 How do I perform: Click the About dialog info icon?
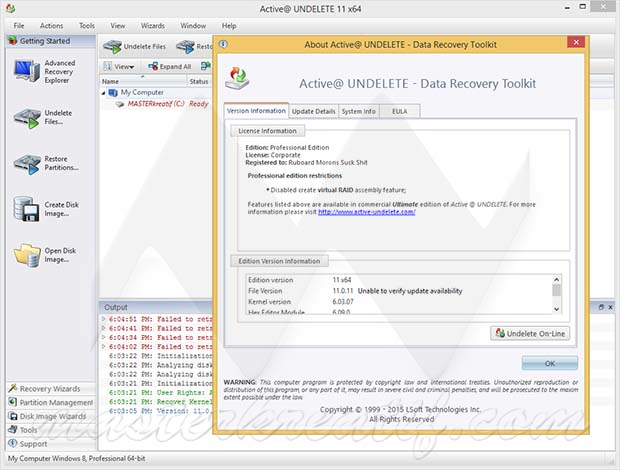point(223,44)
